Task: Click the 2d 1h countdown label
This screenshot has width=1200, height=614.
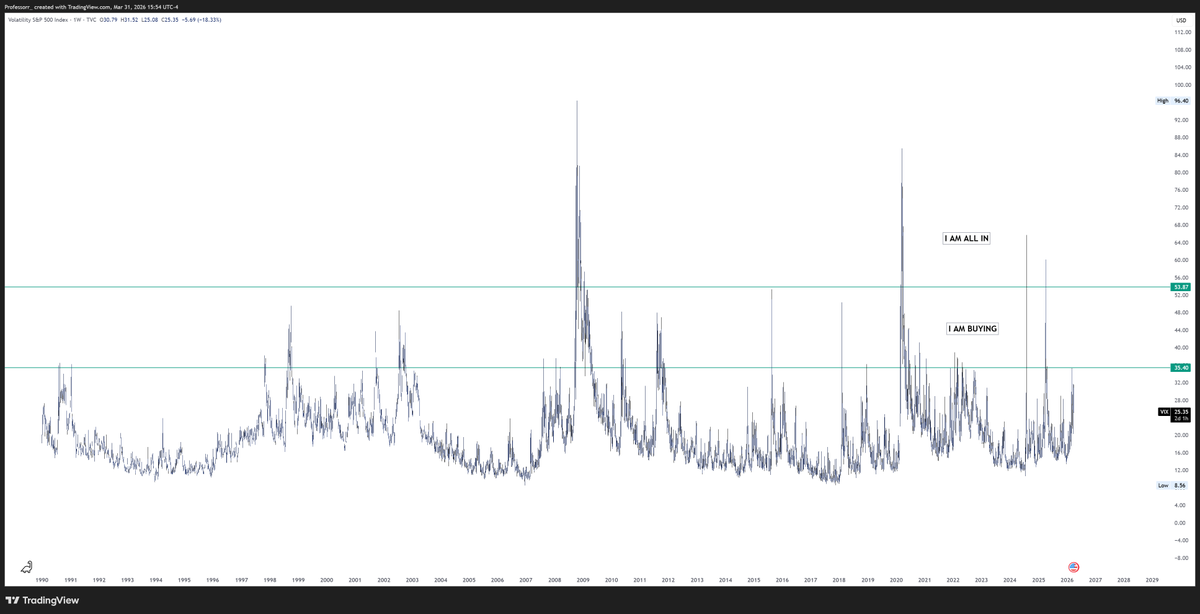Action: coord(1181,418)
